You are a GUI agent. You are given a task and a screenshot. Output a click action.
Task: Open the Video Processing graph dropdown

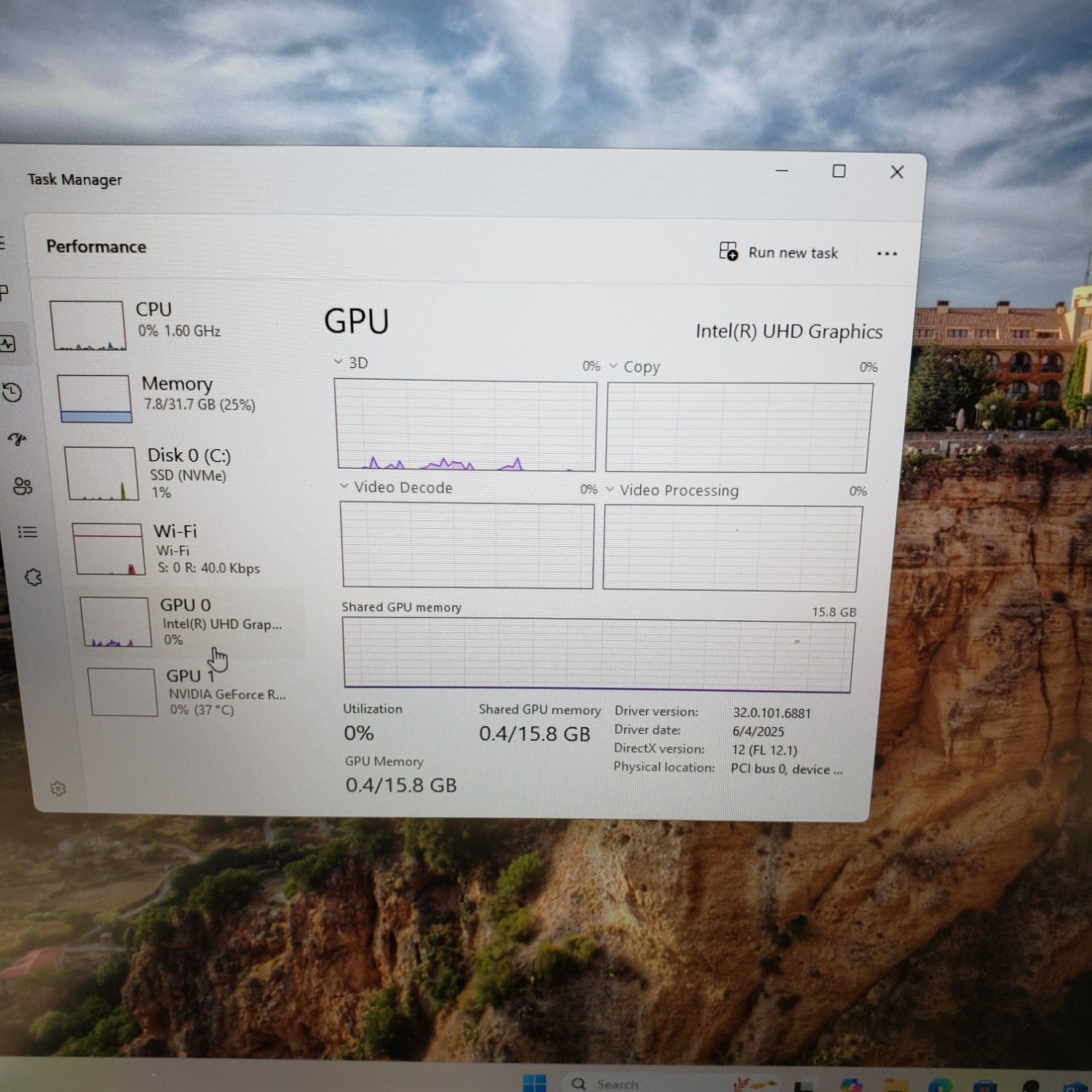tap(611, 489)
